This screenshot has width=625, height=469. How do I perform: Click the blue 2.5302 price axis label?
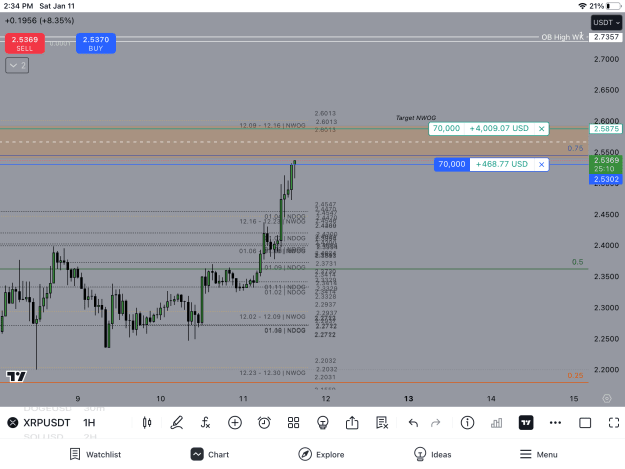tap(606, 179)
